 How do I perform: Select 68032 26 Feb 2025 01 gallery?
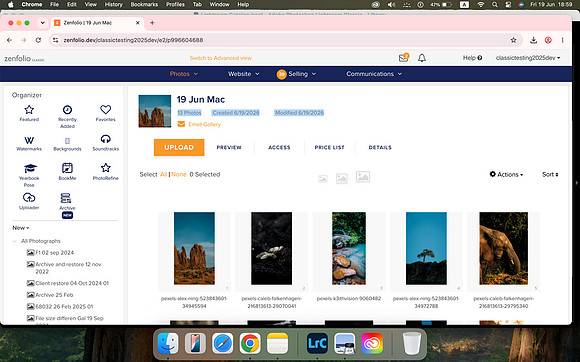pyautogui.click(x=64, y=307)
